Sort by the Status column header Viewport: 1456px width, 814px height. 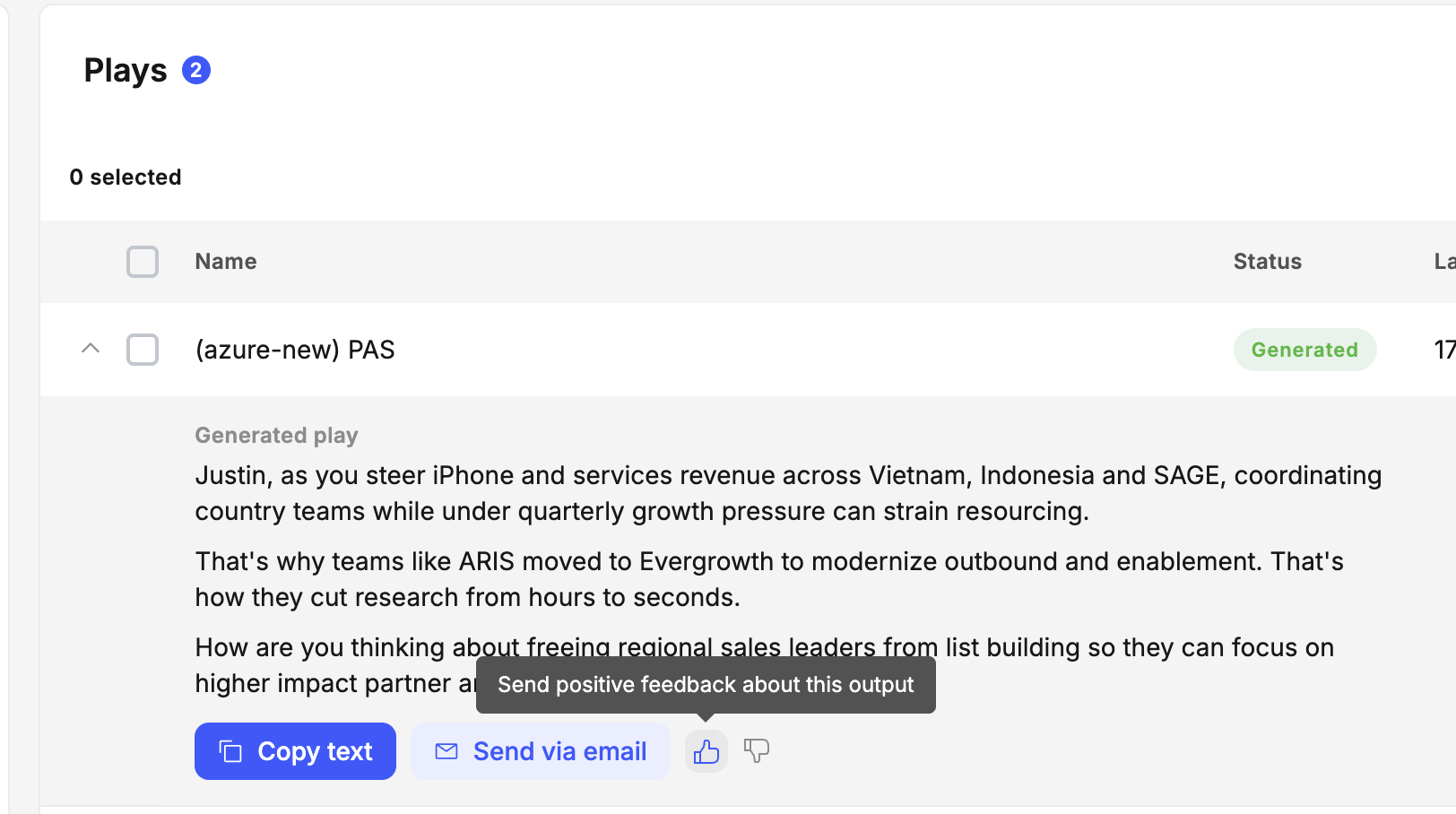click(1267, 262)
